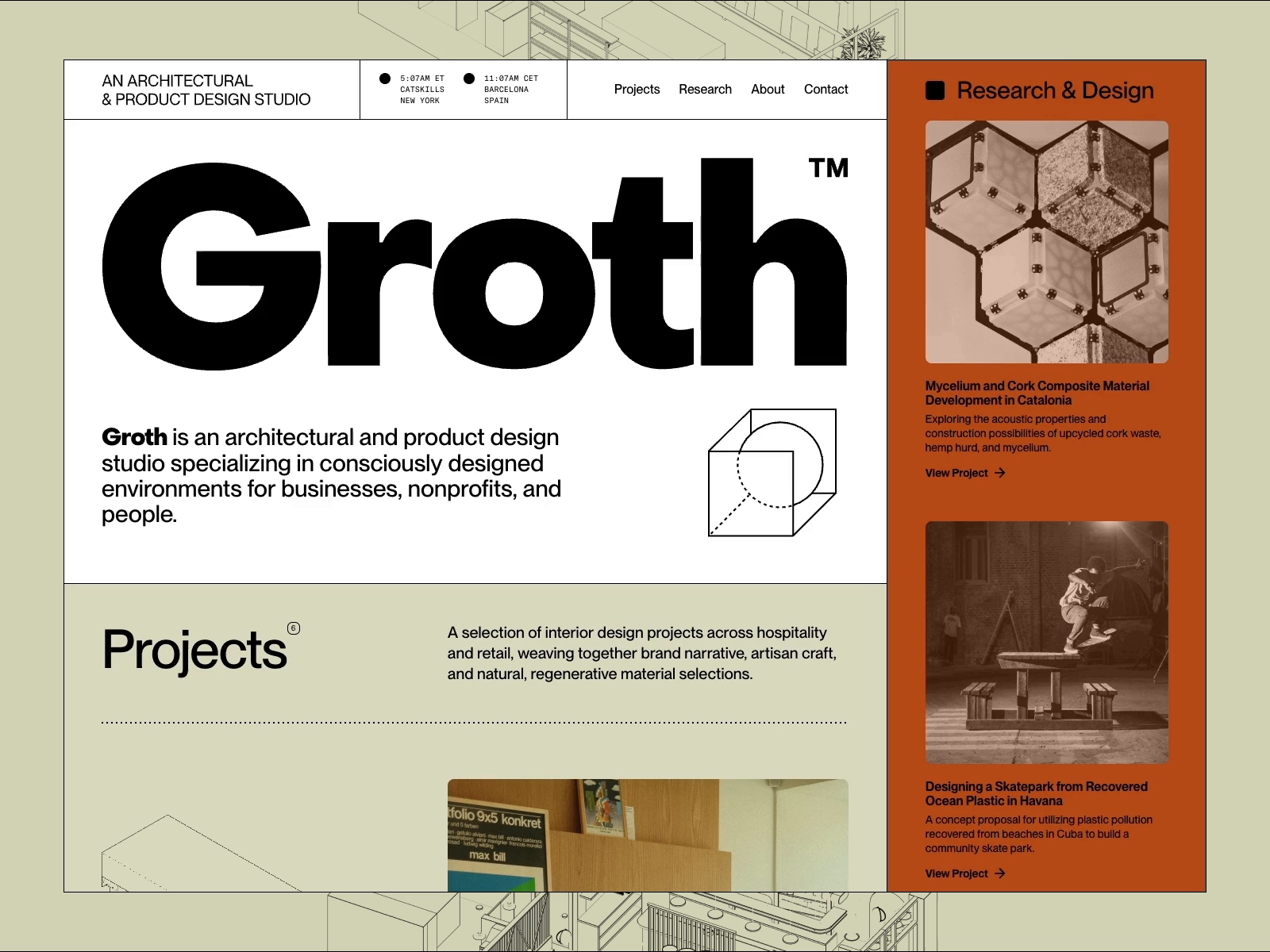Click the 5:07AM ET Catskills time text
This screenshot has width=1270, height=952.
(x=422, y=90)
